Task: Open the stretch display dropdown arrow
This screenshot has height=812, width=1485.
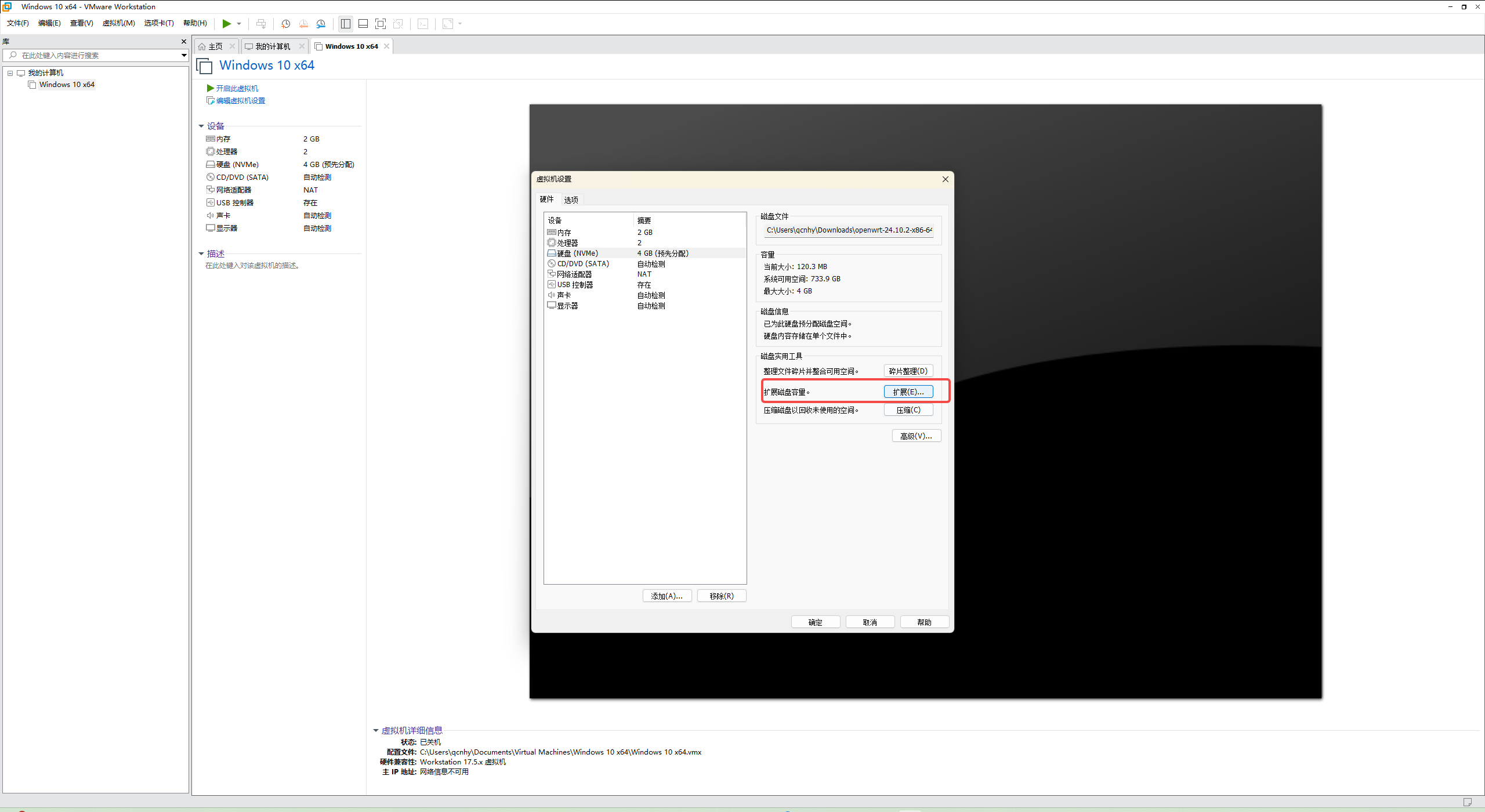Action: pos(461,24)
